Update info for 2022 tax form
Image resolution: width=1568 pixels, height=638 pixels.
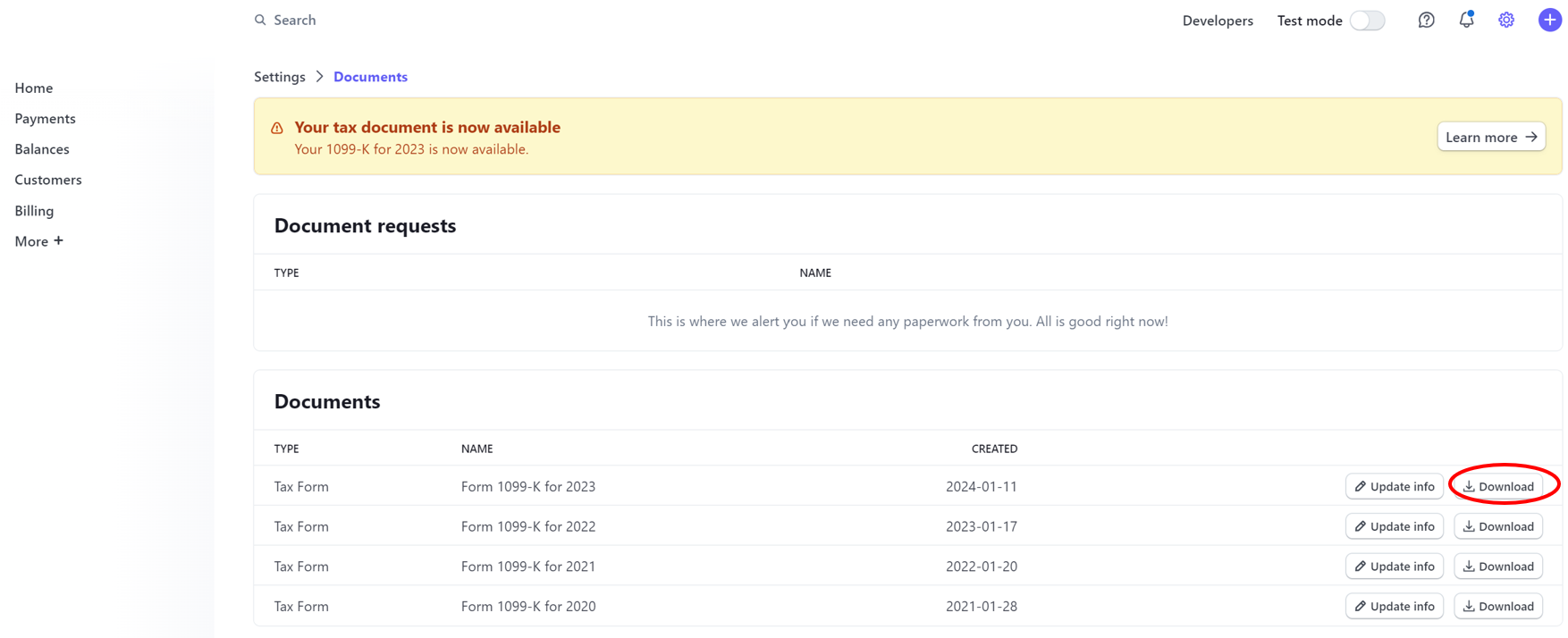click(1394, 526)
